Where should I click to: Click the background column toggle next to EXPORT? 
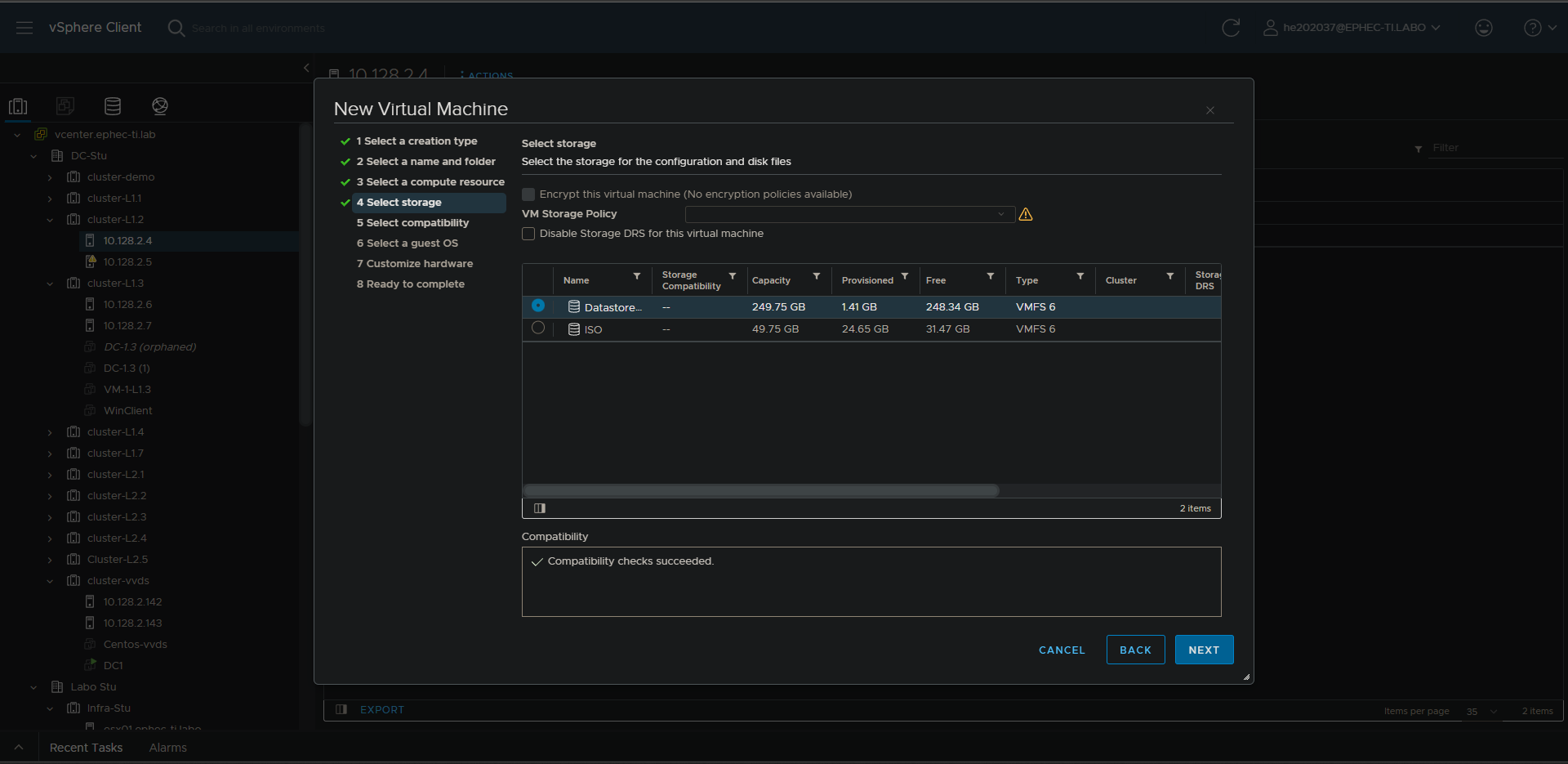pyautogui.click(x=341, y=709)
